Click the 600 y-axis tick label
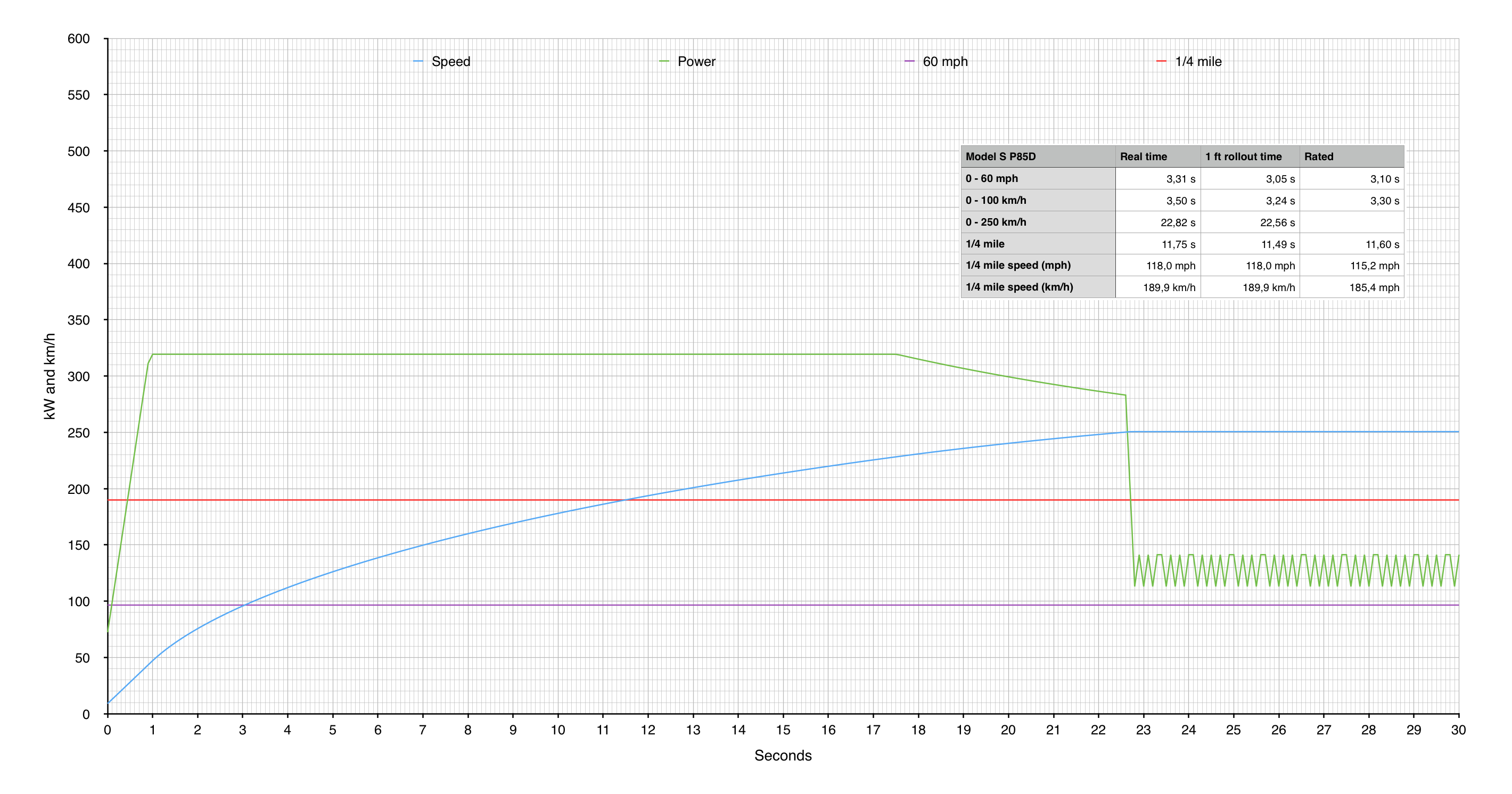 pyautogui.click(x=78, y=39)
